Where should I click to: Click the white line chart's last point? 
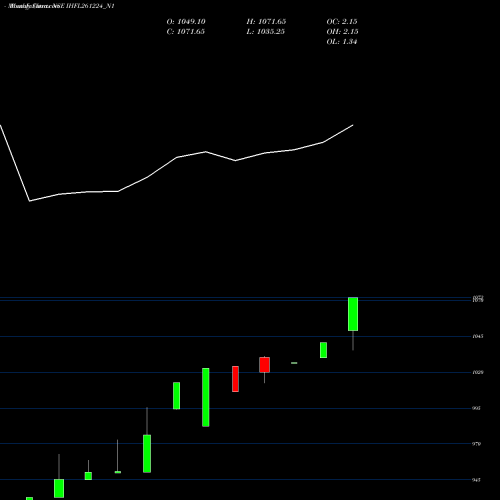coord(353,125)
